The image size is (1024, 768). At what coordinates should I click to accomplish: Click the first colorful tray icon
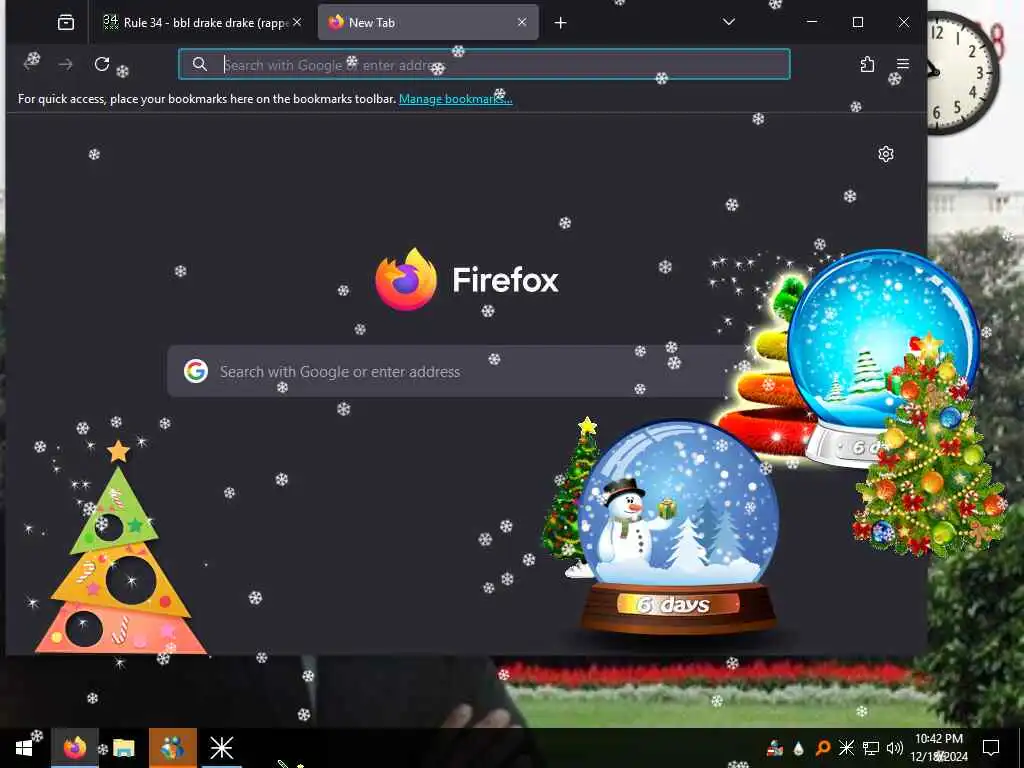pos(775,748)
